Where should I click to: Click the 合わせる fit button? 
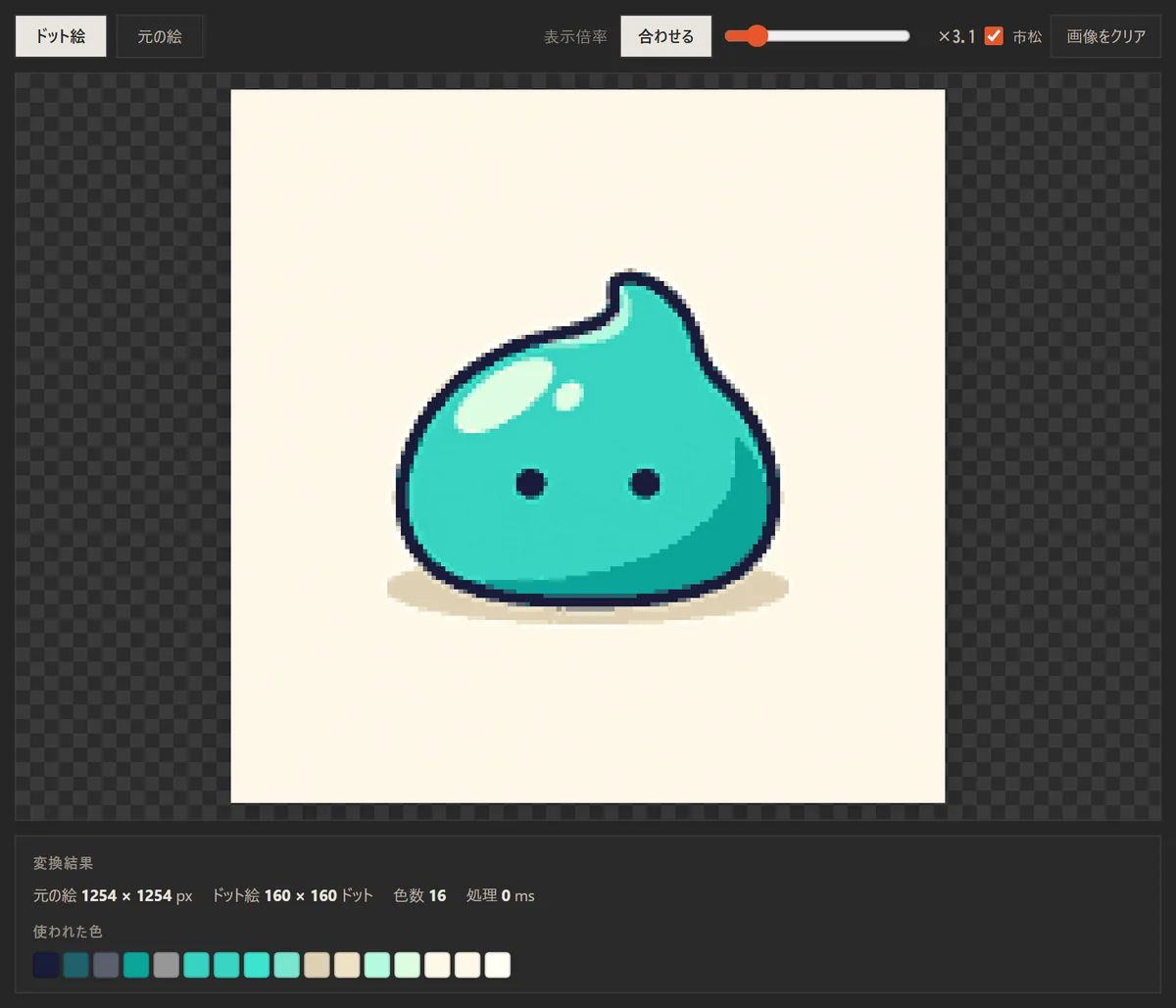click(666, 36)
